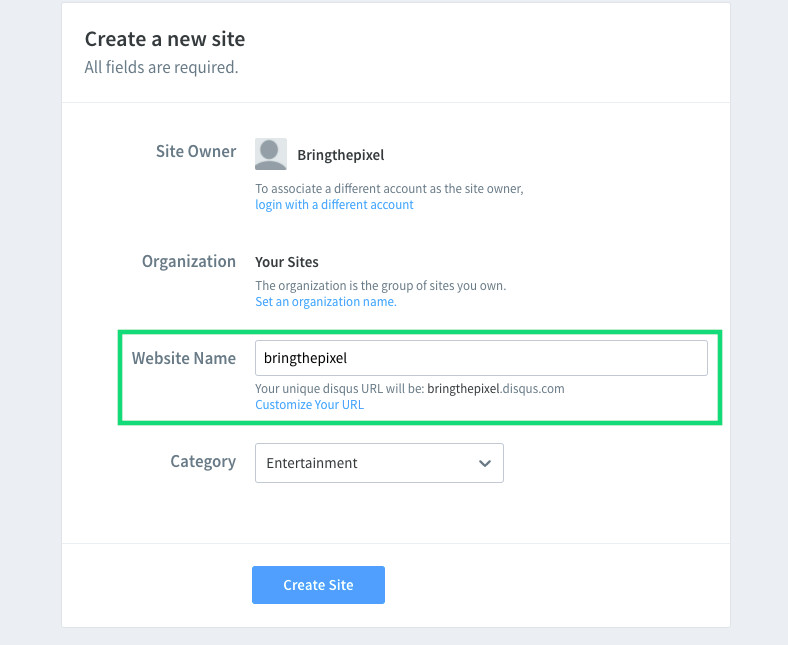Click the Site Owner avatar icon

(x=271, y=154)
